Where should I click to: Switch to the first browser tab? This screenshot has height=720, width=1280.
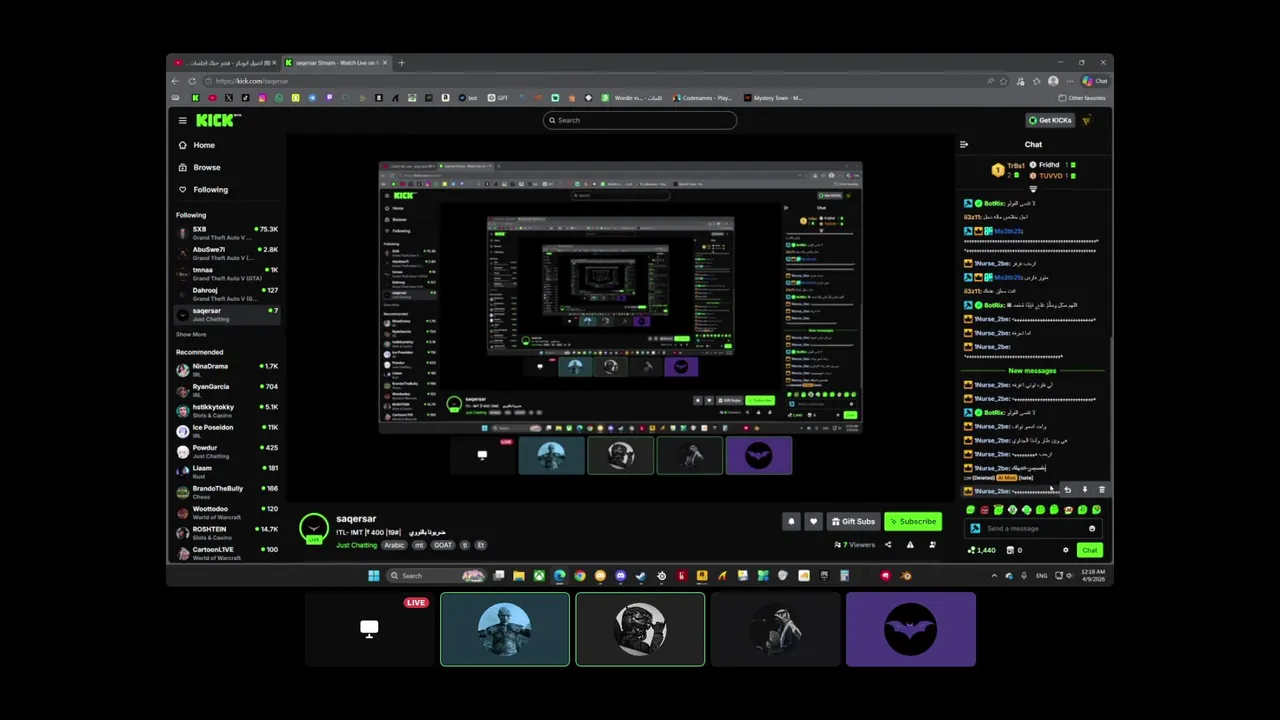(225, 63)
